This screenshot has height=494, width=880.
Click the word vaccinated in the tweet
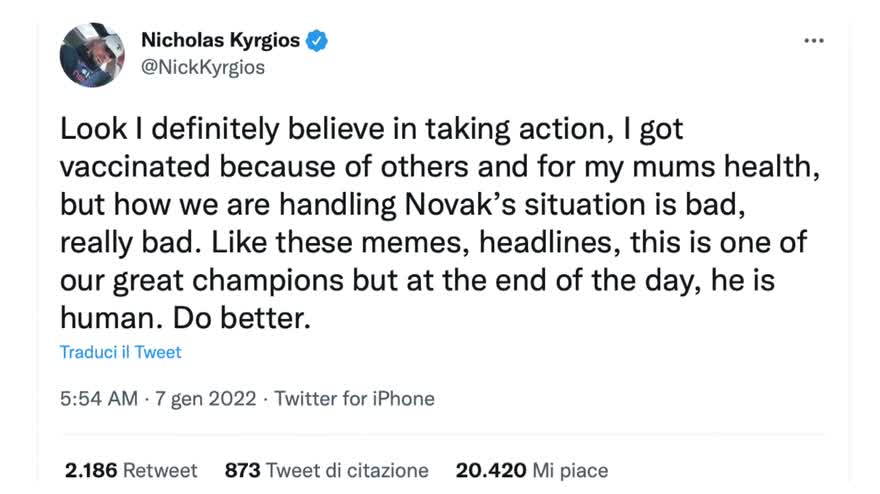[135, 167]
